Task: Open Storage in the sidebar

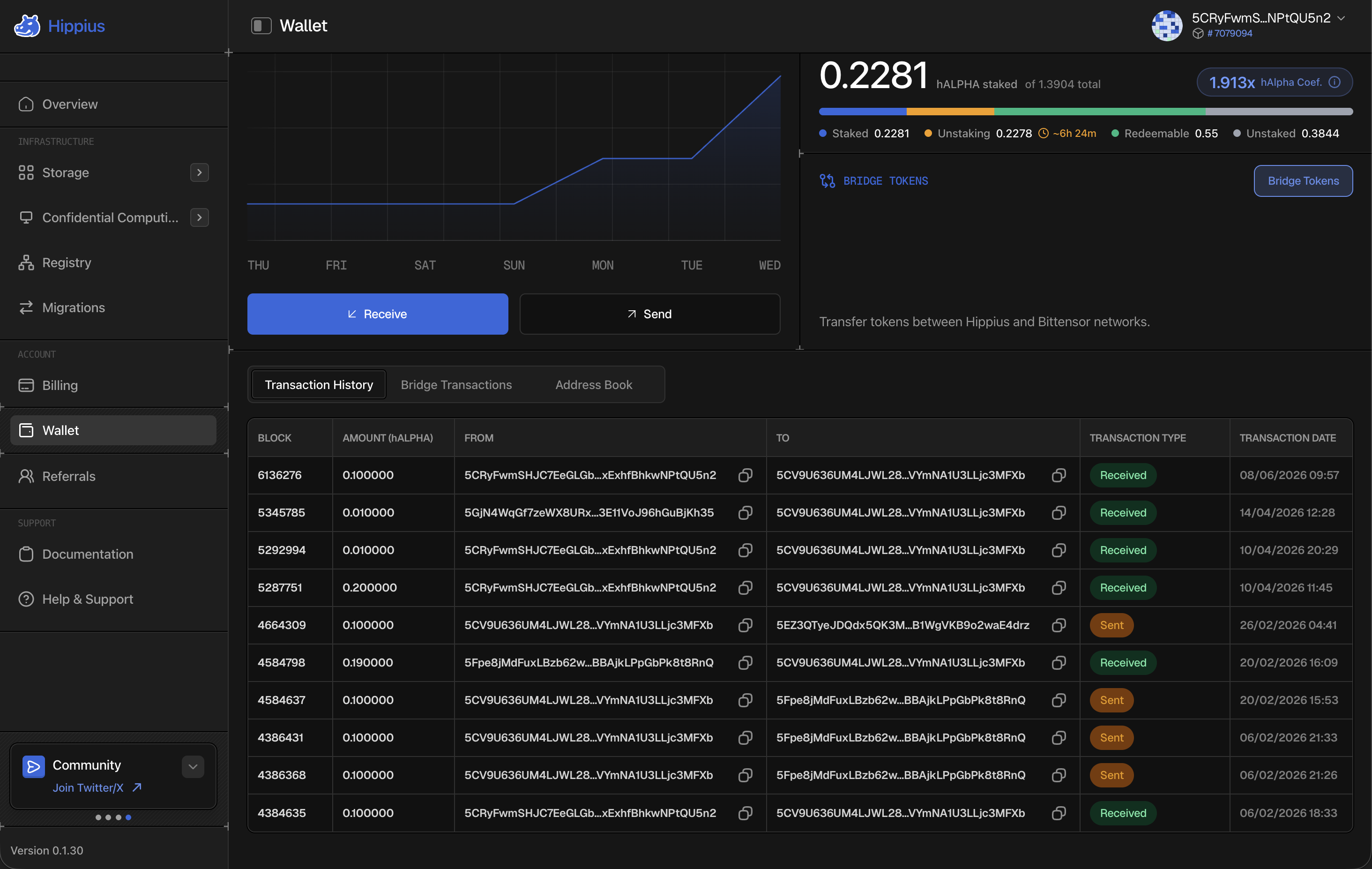Action: click(66, 172)
